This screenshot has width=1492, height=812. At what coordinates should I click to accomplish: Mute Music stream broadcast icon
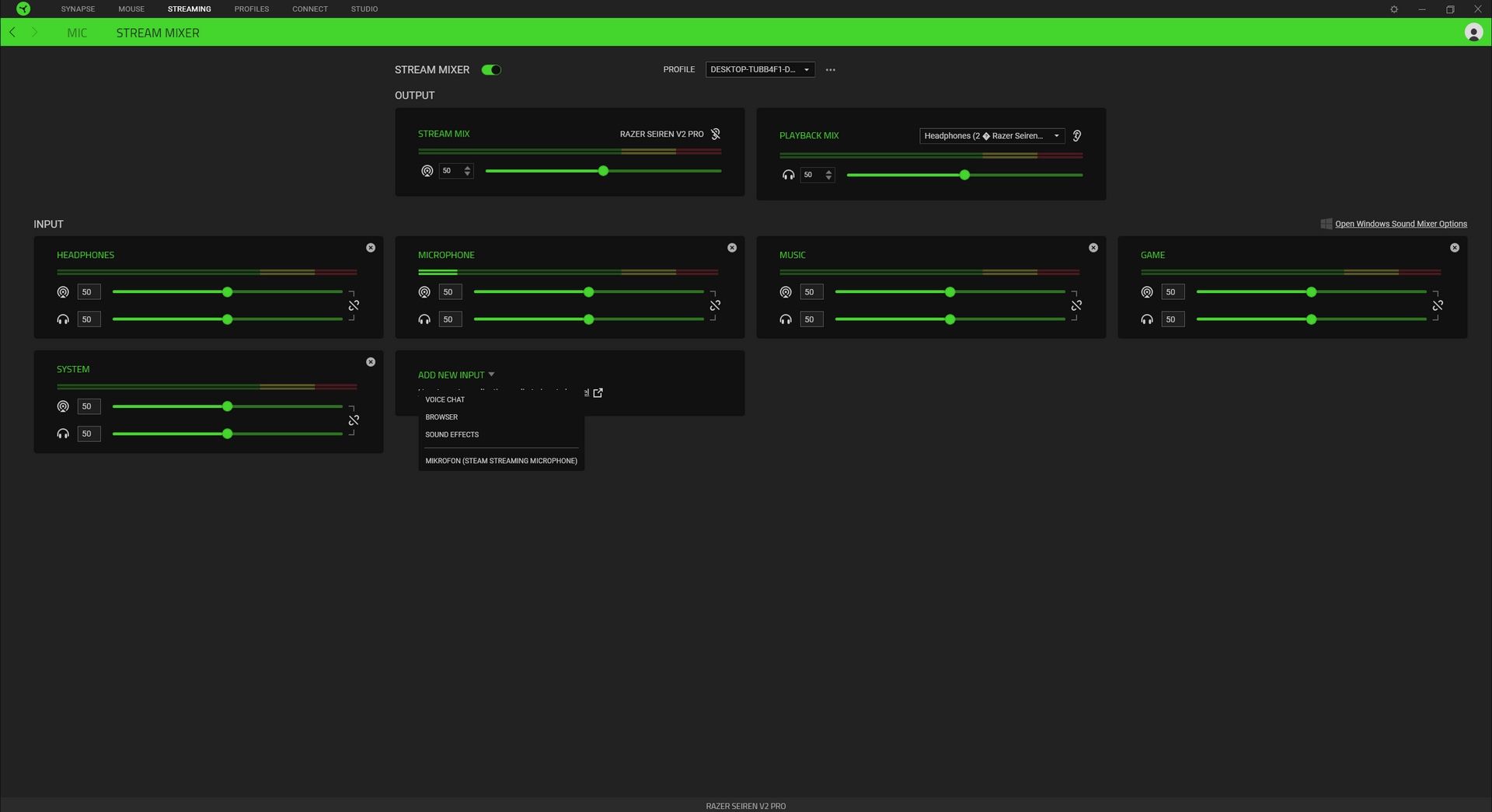786,292
